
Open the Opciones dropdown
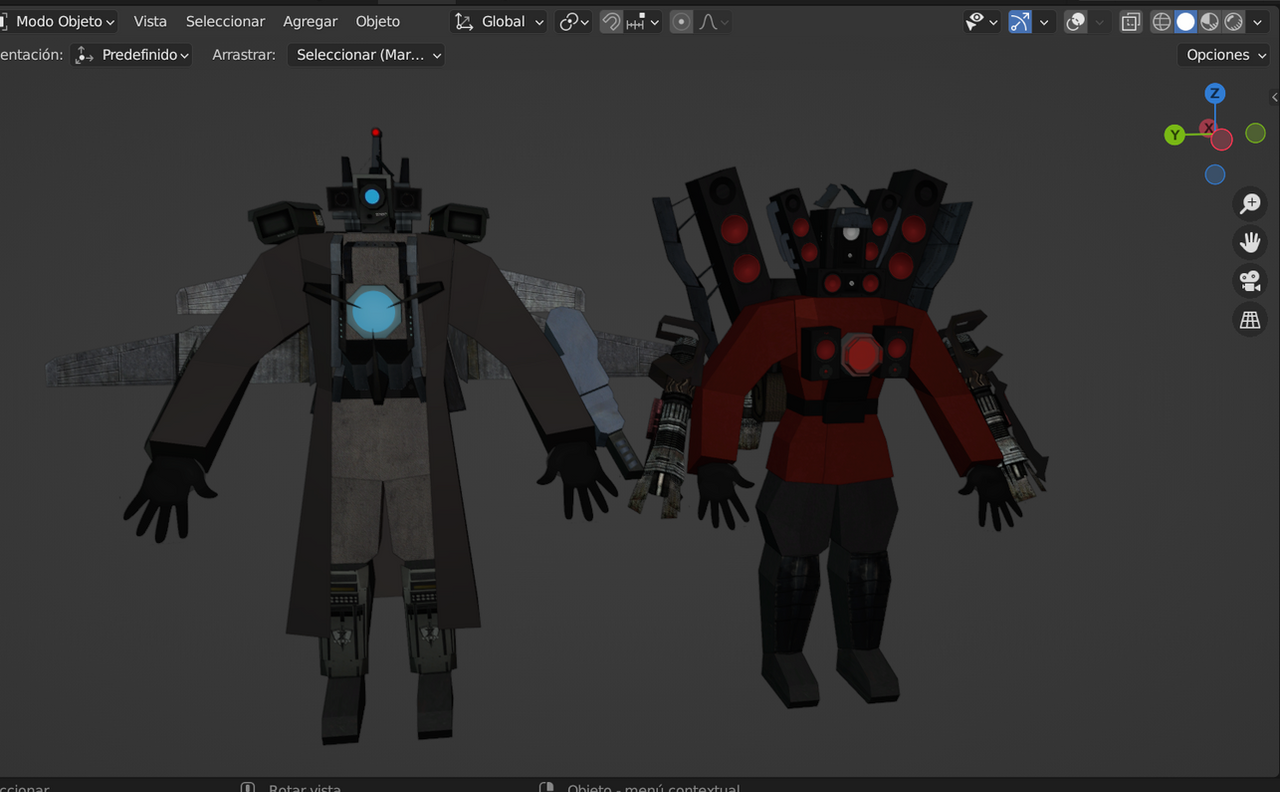tap(1226, 55)
